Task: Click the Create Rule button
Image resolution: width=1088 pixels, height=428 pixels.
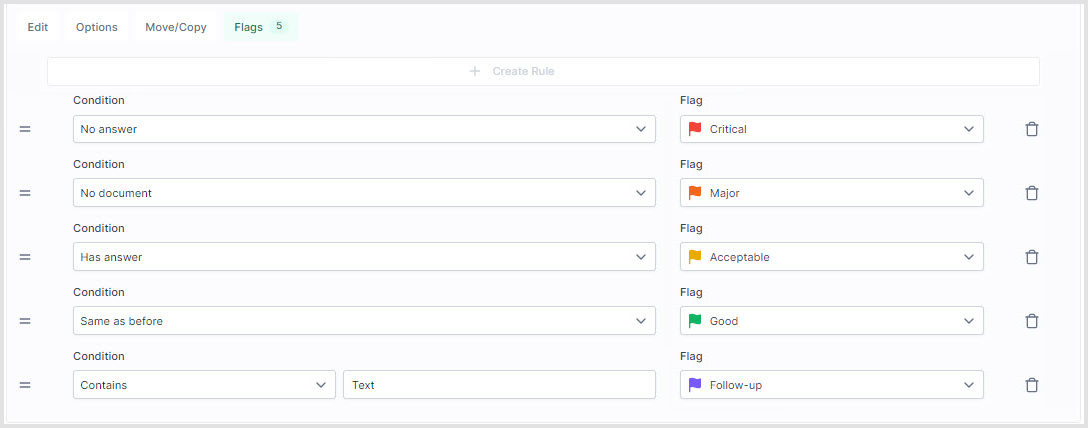Action: pos(543,71)
